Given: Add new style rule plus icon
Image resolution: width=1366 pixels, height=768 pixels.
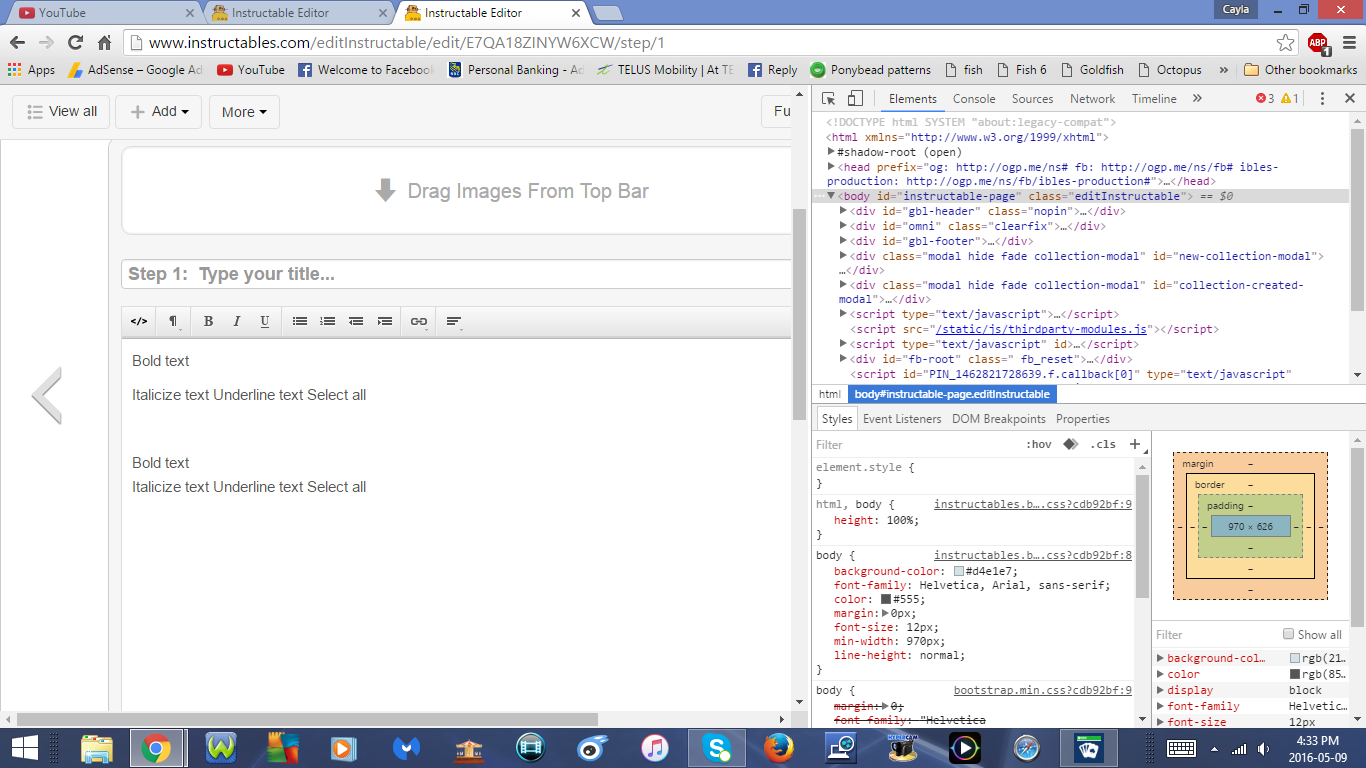Looking at the screenshot, I should point(1135,445).
